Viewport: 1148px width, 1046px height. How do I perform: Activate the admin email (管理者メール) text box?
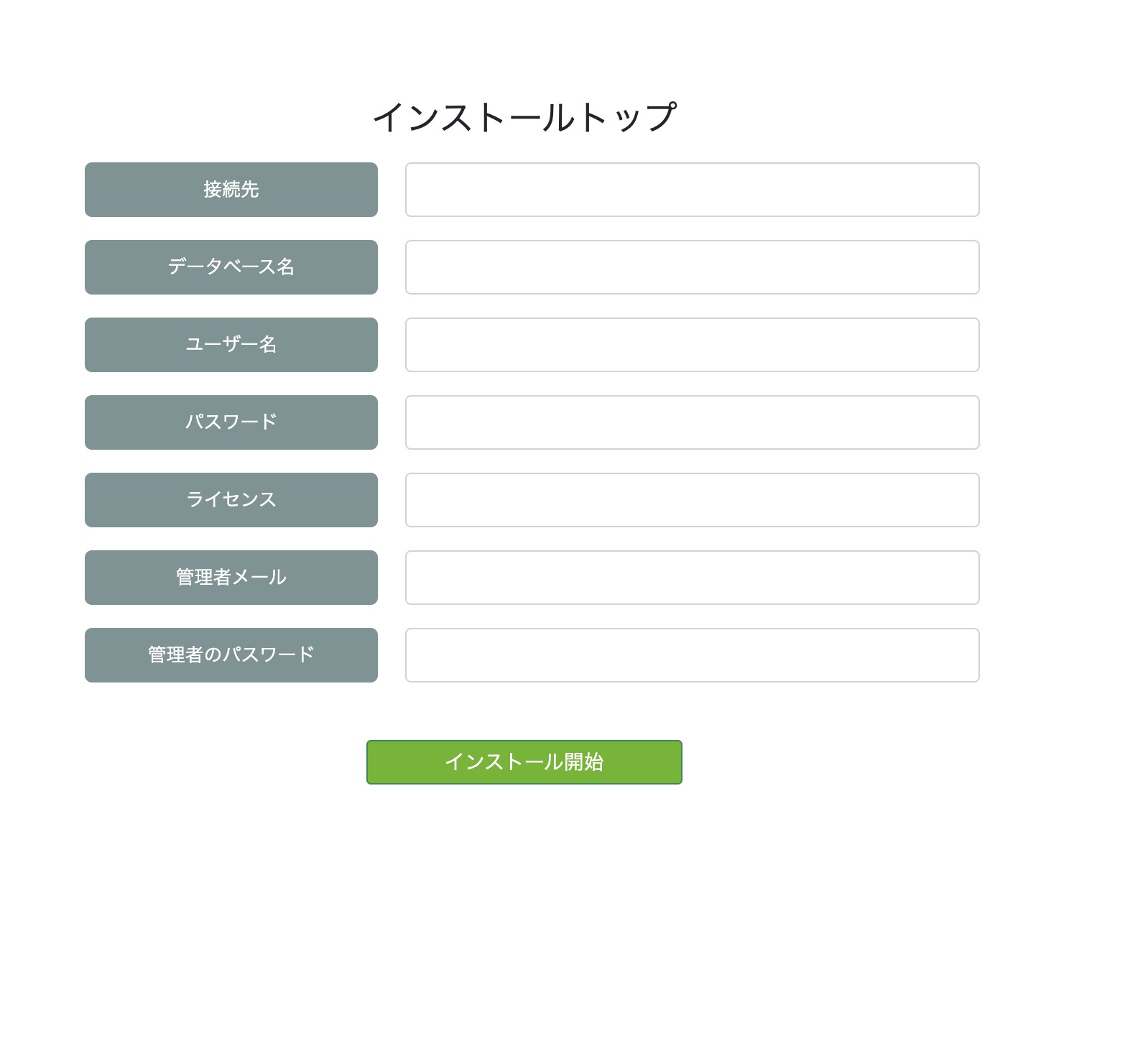[x=692, y=578]
